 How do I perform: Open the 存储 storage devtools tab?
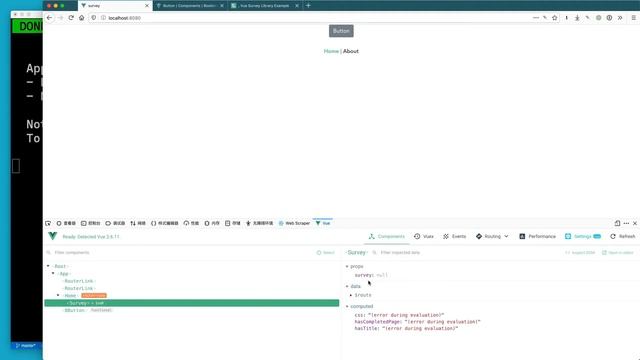point(233,223)
